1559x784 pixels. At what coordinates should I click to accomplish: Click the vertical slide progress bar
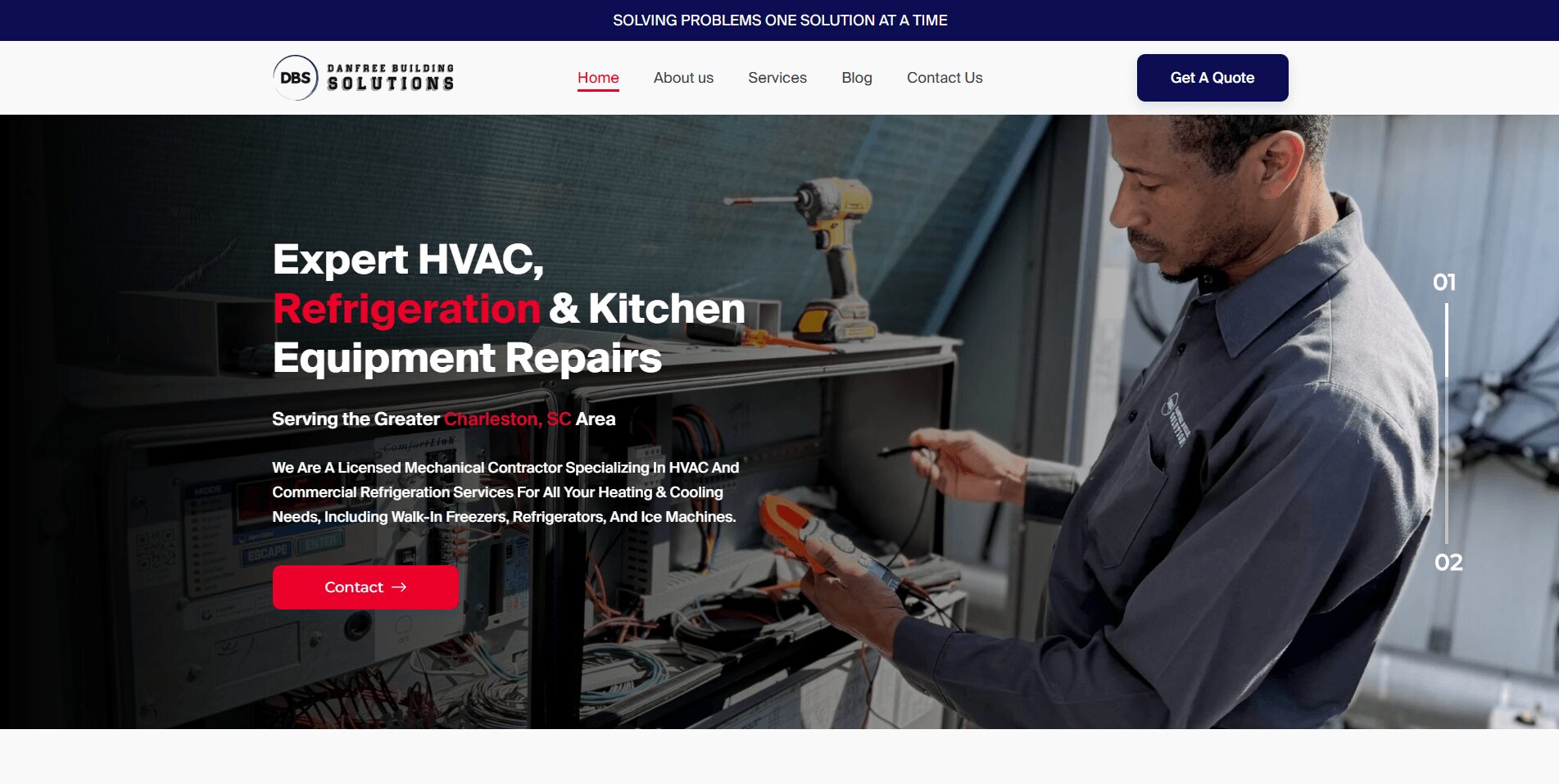pyautogui.click(x=1447, y=423)
